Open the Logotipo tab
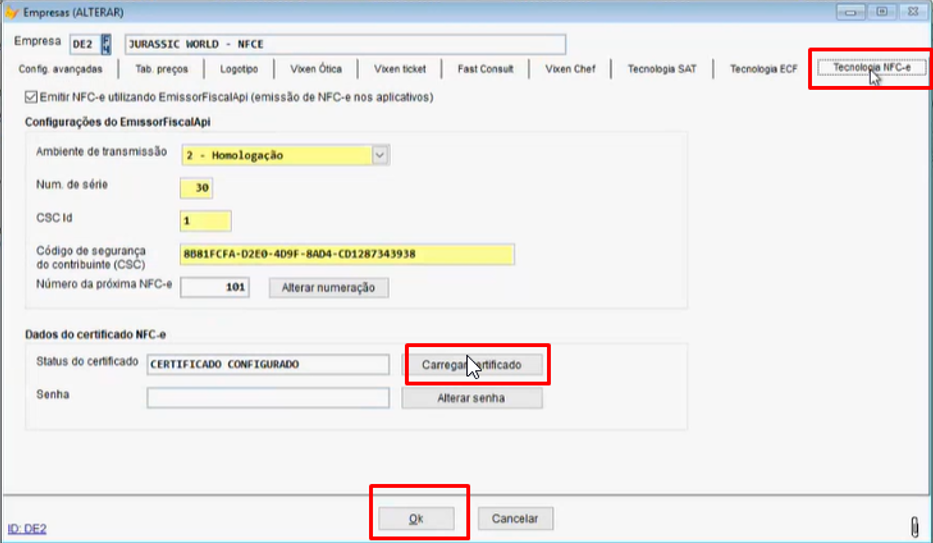Viewport: 933px width, 543px height. point(239,69)
